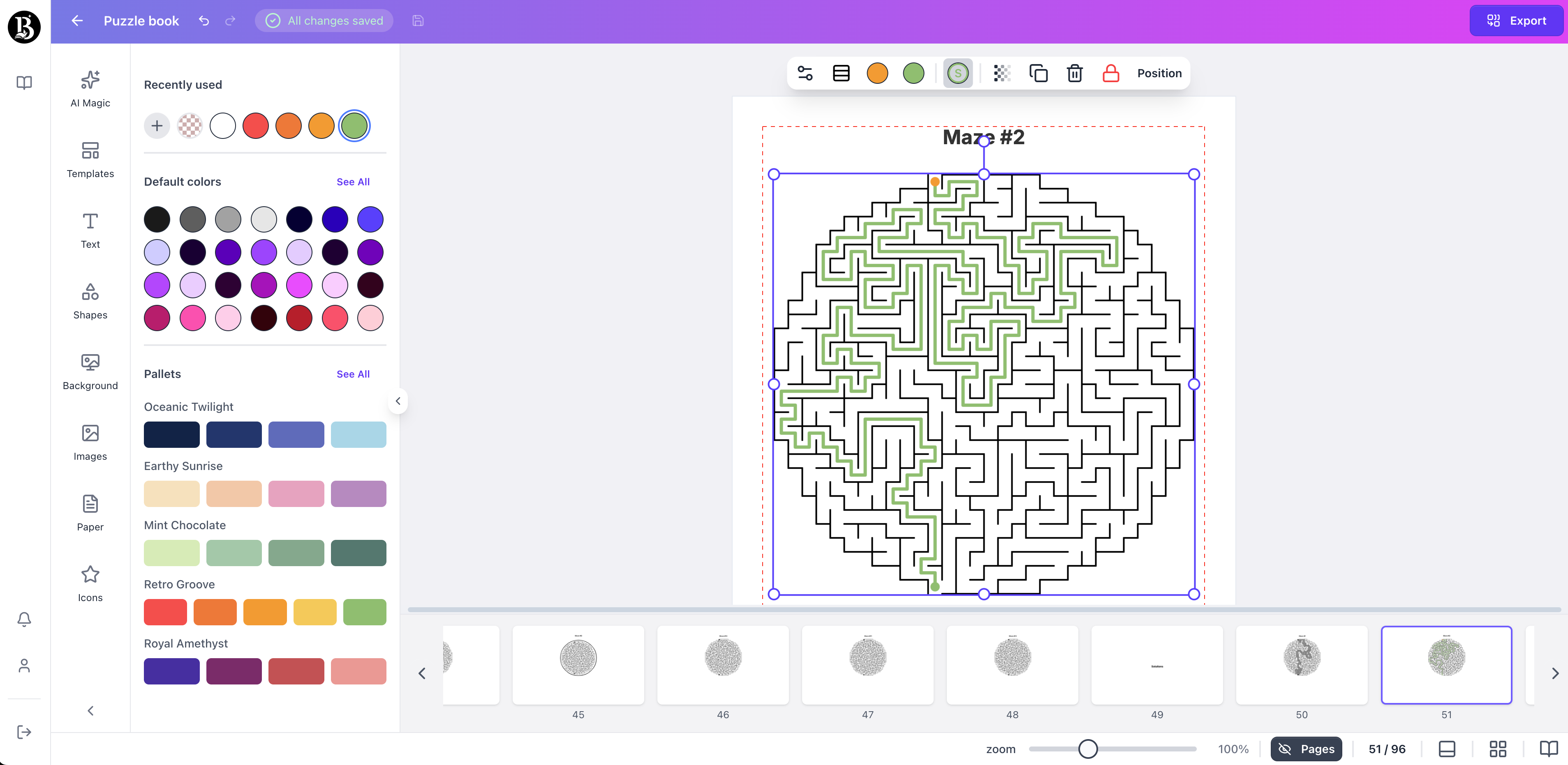Collapse the left navigation sidebar
1568x765 pixels.
pyautogui.click(x=90, y=710)
